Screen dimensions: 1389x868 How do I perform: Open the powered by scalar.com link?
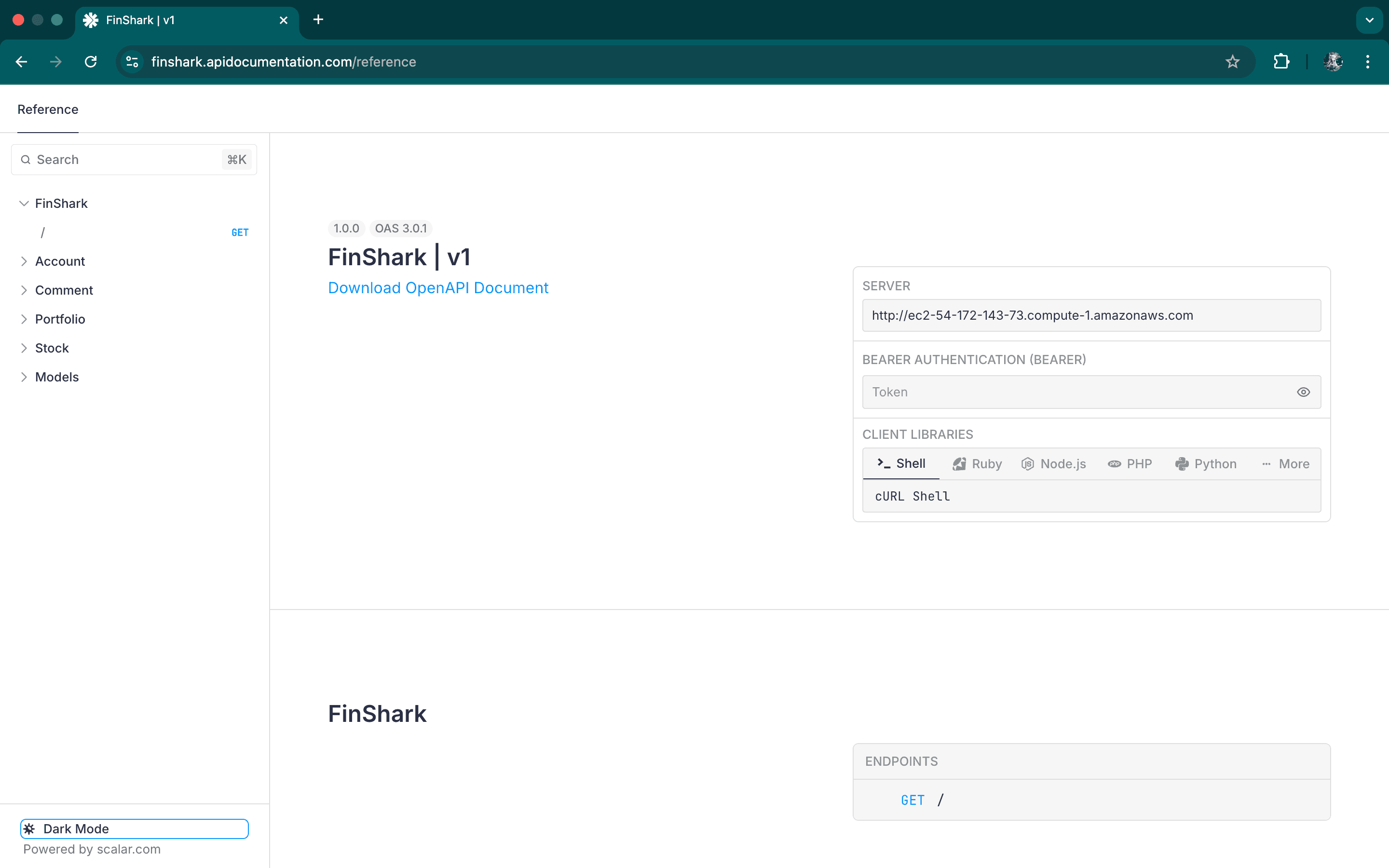[x=92, y=849]
